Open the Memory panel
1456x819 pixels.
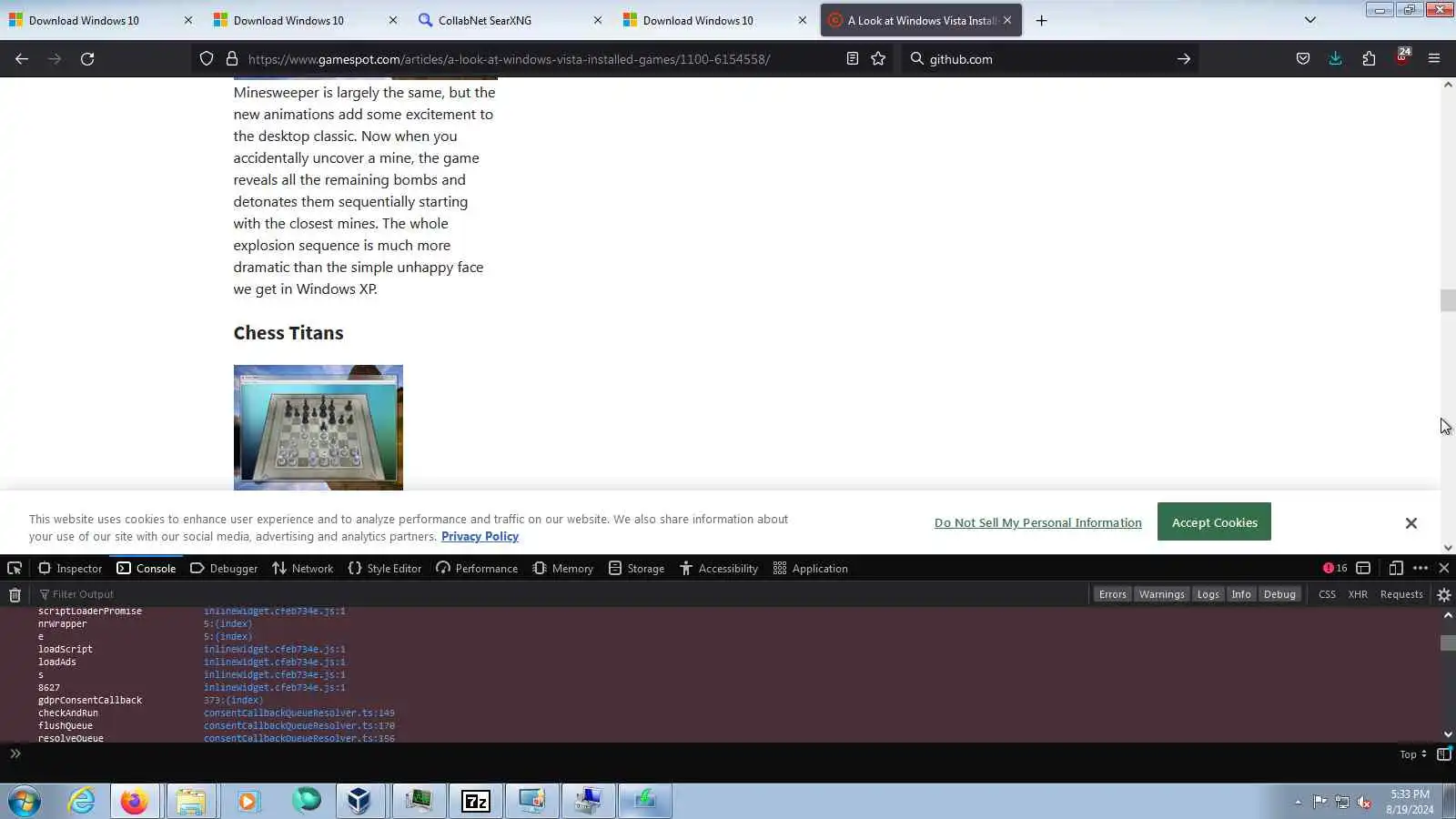(562, 568)
